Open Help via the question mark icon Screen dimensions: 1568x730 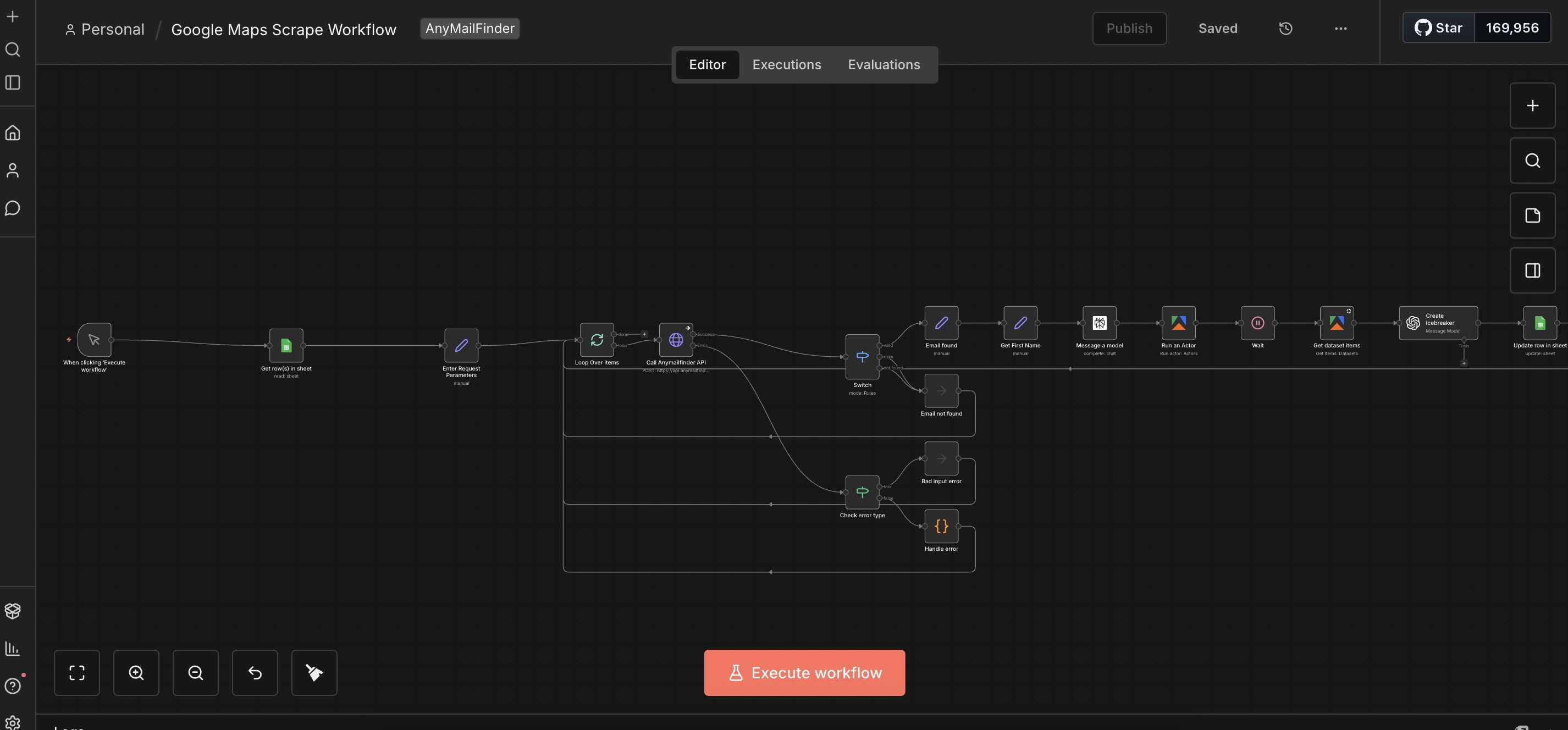click(x=12, y=685)
